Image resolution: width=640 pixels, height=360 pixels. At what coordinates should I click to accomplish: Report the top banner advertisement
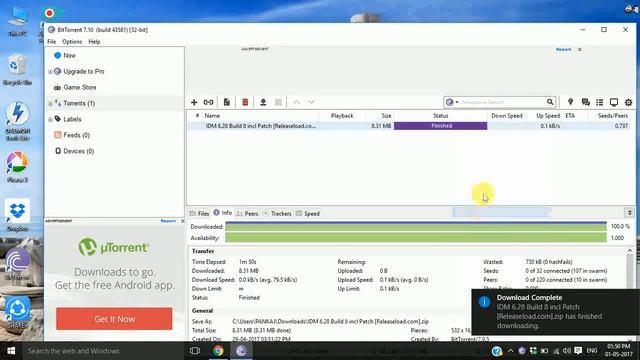(563, 49)
